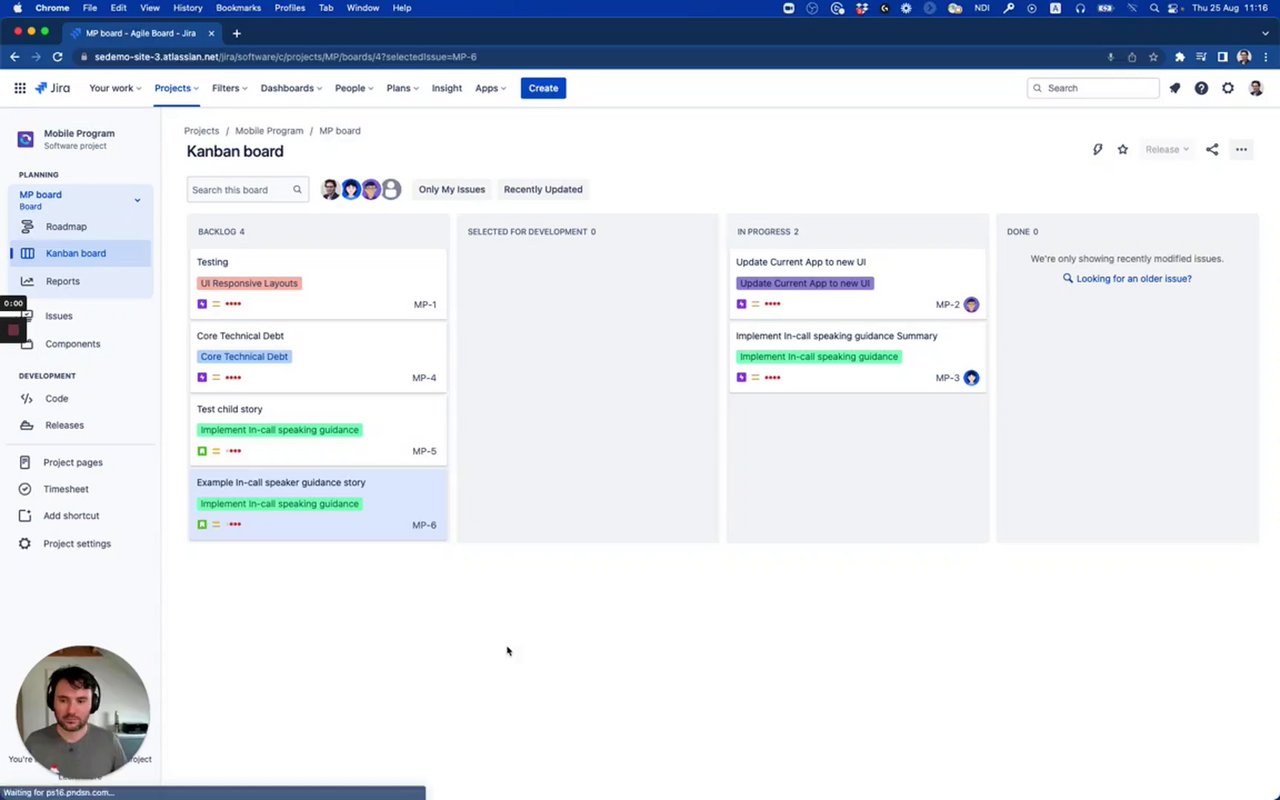Open the Profiles menu in menu bar
The height and width of the screenshot is (800, 1280).
289,8
